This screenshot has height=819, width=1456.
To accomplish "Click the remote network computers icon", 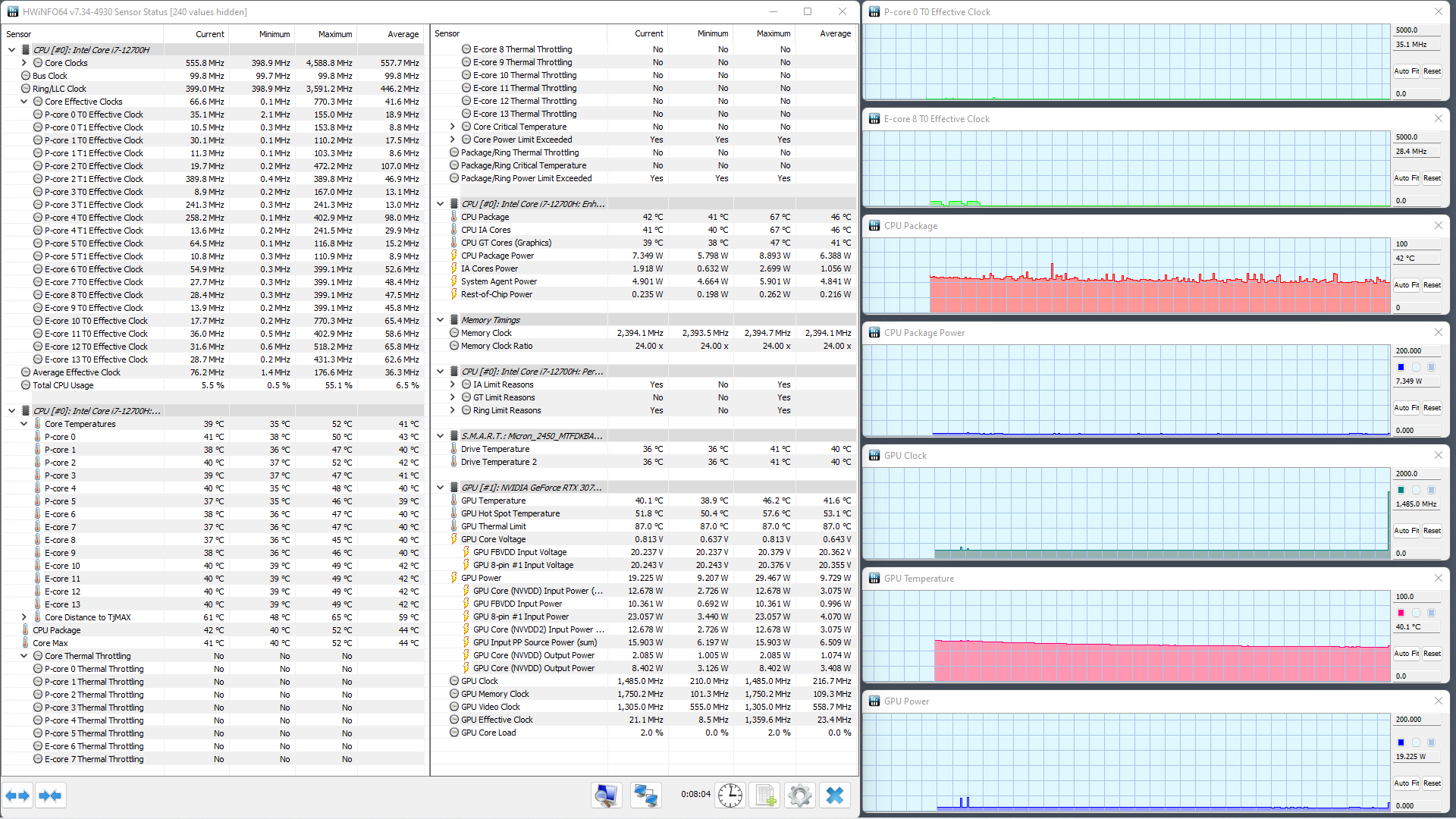I will [x=646, y=795].
